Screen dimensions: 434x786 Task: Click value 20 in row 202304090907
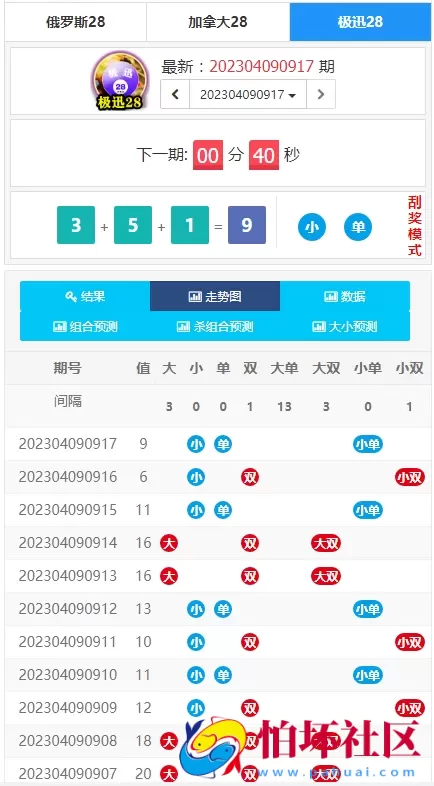coord(143,774)
